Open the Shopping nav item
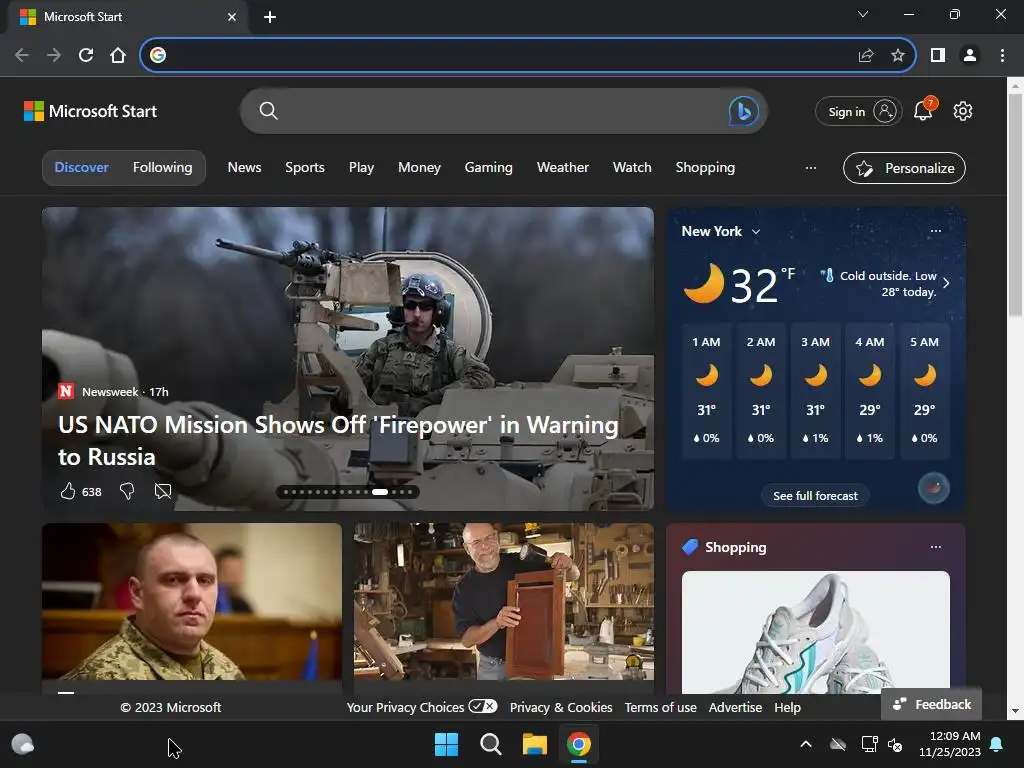 coord(705,168)
